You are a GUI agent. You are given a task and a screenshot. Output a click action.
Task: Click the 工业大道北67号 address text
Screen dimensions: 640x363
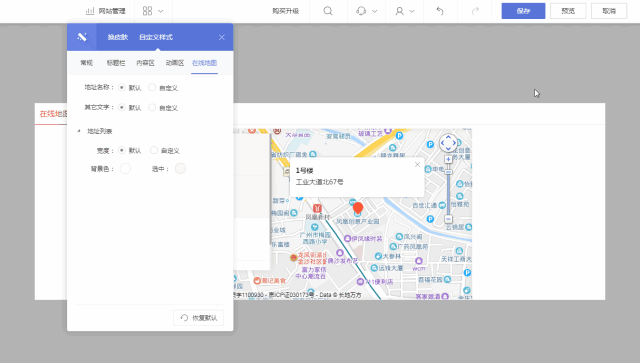pyautogui.click(x=320, y=182)
